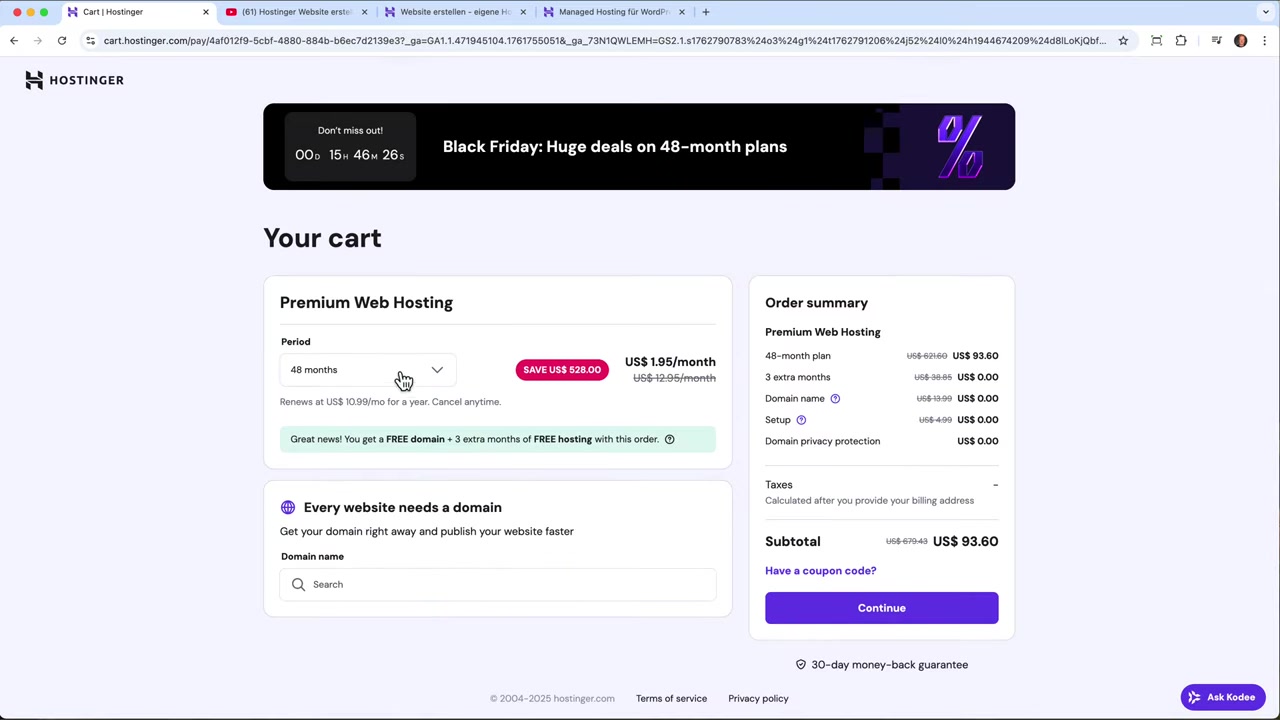Click the Order summary heading
This screenshot has width=1280, height=720.
pyautogui.click(x=816, y=303)
